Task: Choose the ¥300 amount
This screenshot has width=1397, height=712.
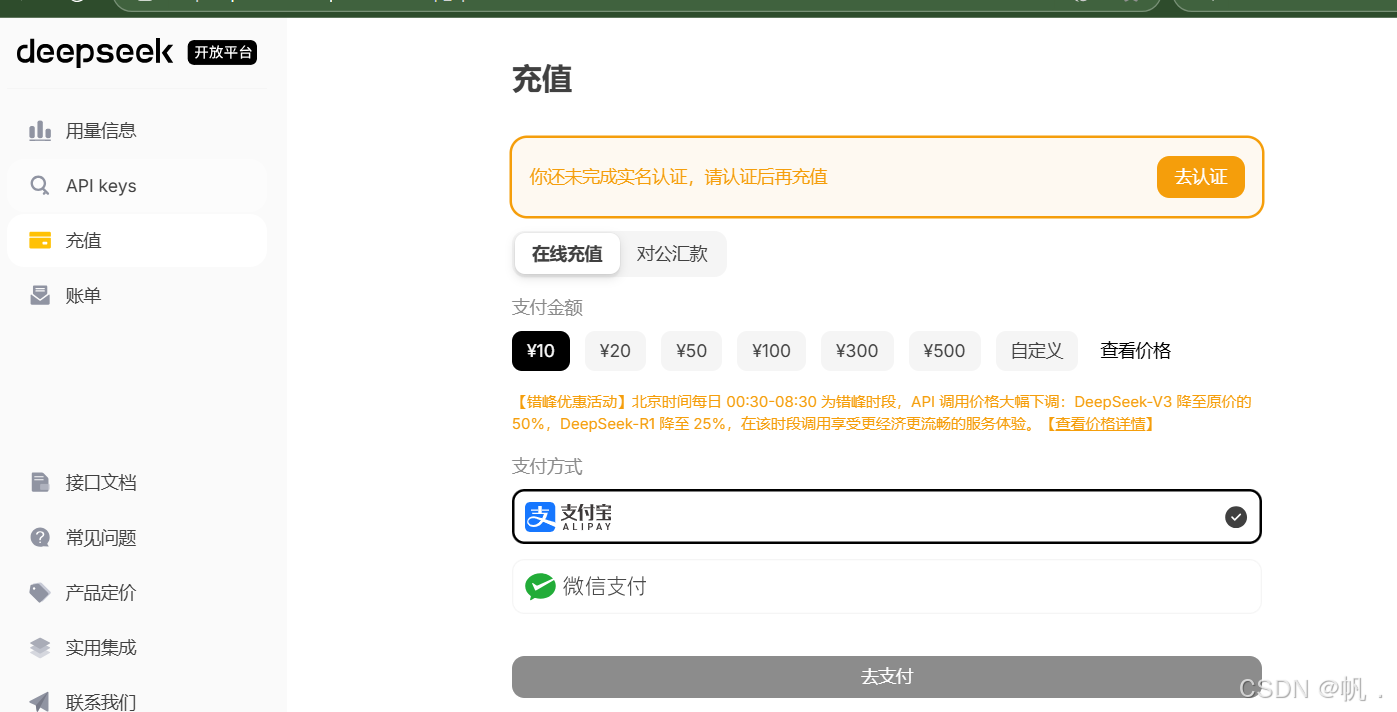Action: coord(857,351)
